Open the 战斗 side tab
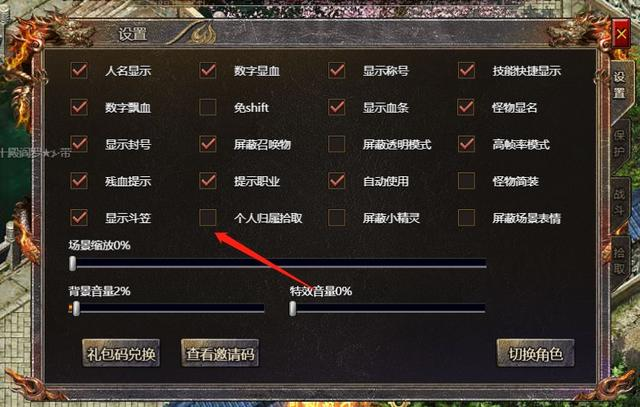Image resolution: width=640 pixels, height=407 pixels. [620, 201]
